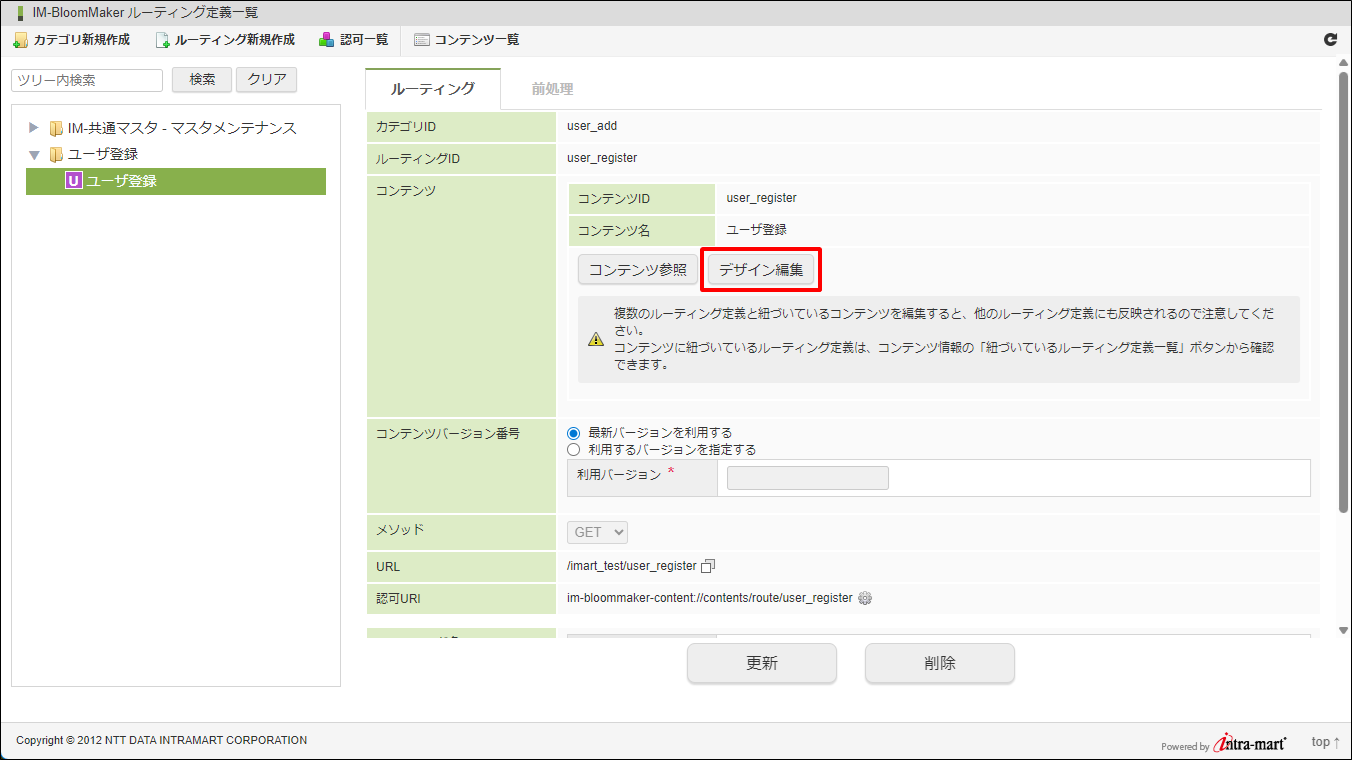Click the デザイン編集 button
Viewport: 1352px width, 760px height.
[x=761, y=270]
